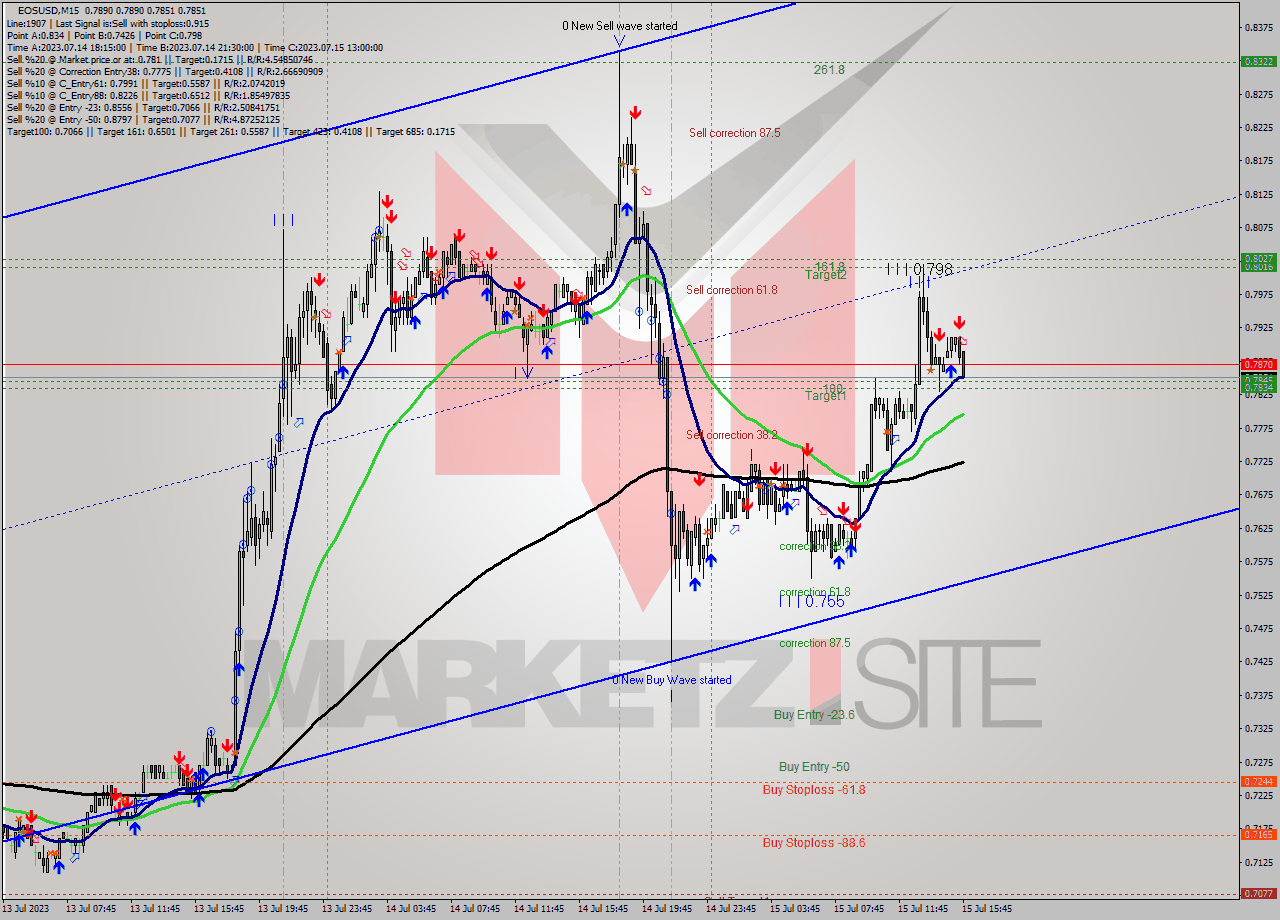The image size is (1280, 920).
Task: Click the 'Point A:0.834' info line
Action: [103, 35]
